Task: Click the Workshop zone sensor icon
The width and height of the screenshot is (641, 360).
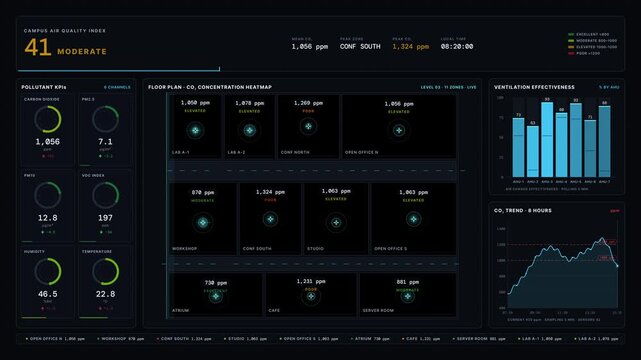Action: 203,222
